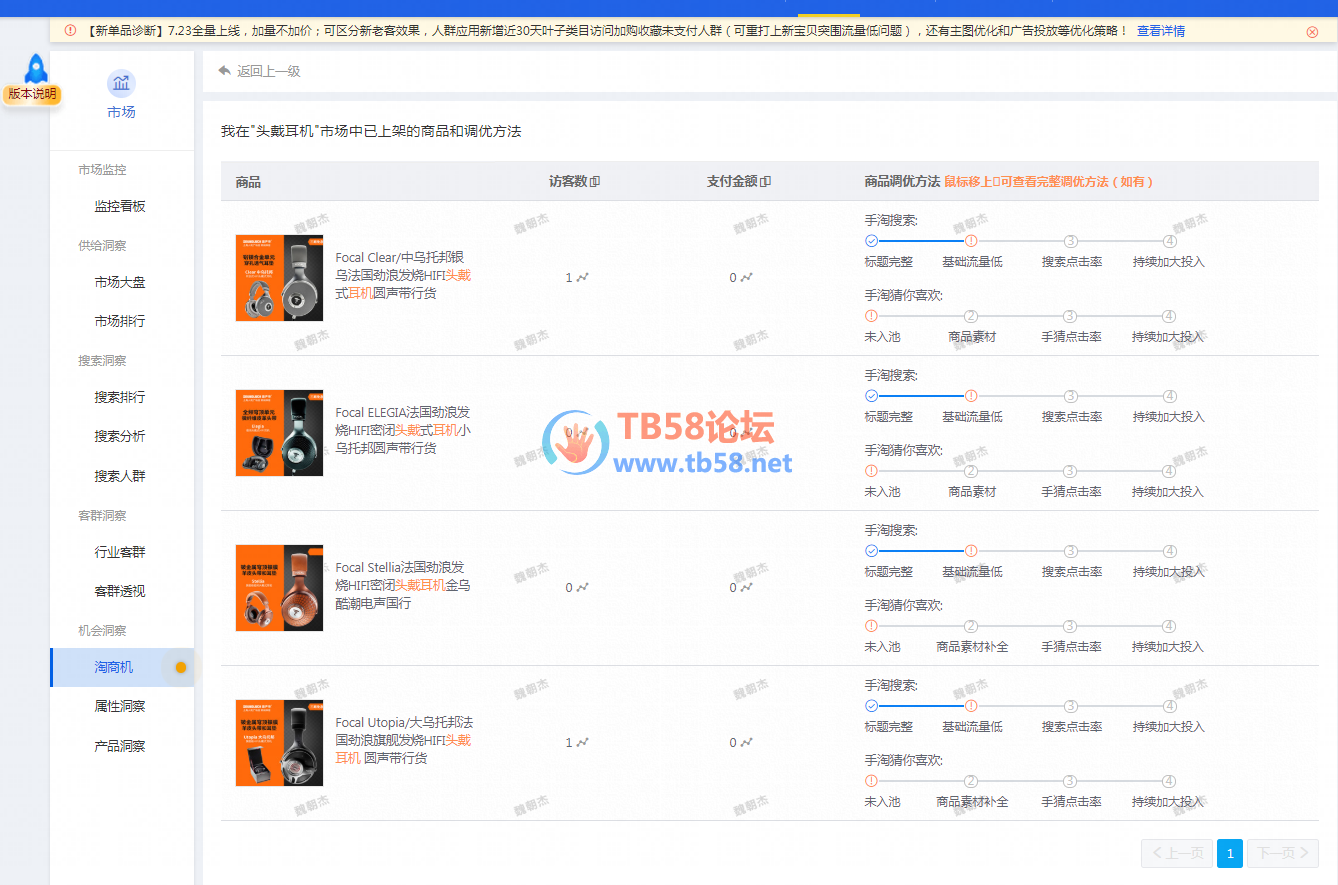
Task: Click Focal ELEGIA 手淘猜你喜欢 未入池 warning icon
Action: point(871,471)
